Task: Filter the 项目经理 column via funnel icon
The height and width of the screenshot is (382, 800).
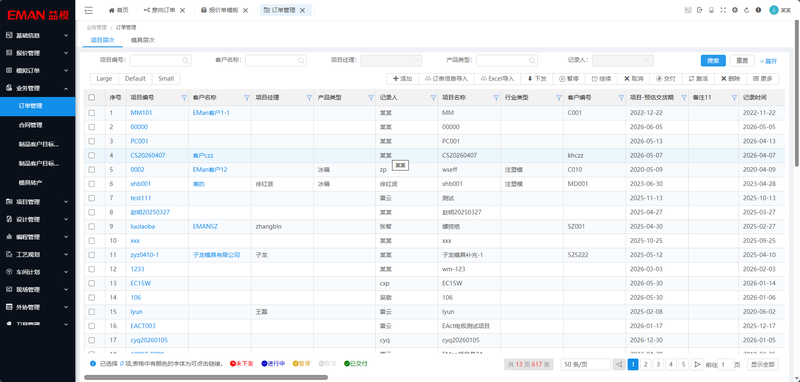Action: (x=309, y=97)
